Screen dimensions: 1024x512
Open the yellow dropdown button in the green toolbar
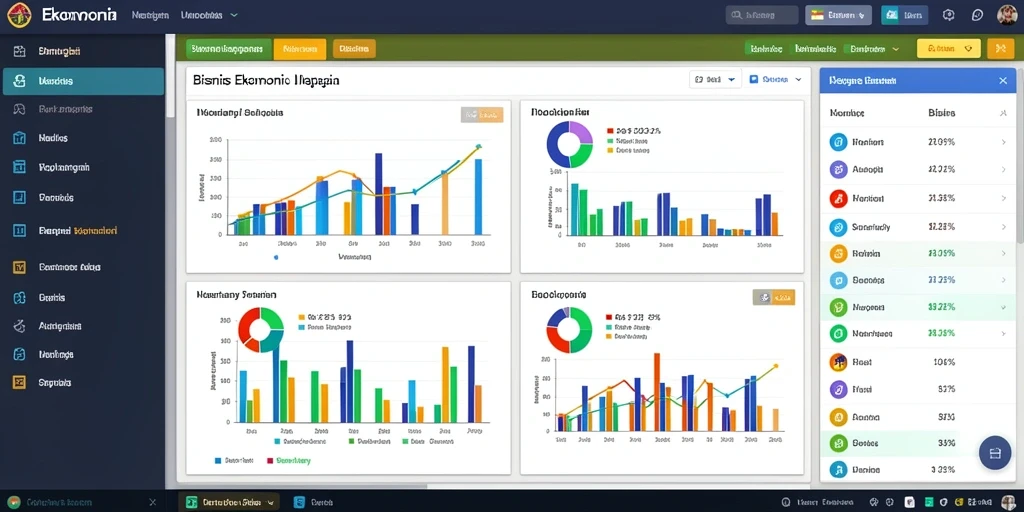point(949,48)
